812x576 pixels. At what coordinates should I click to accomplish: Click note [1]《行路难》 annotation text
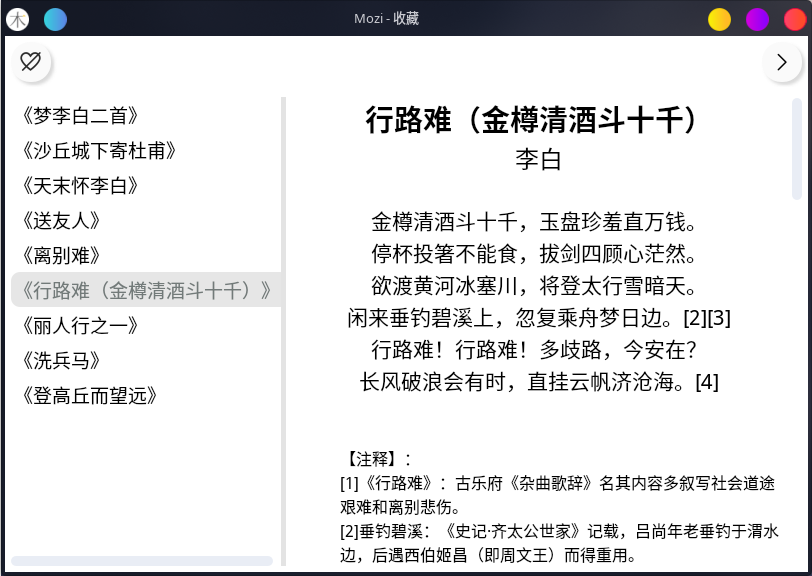point(558,495)
